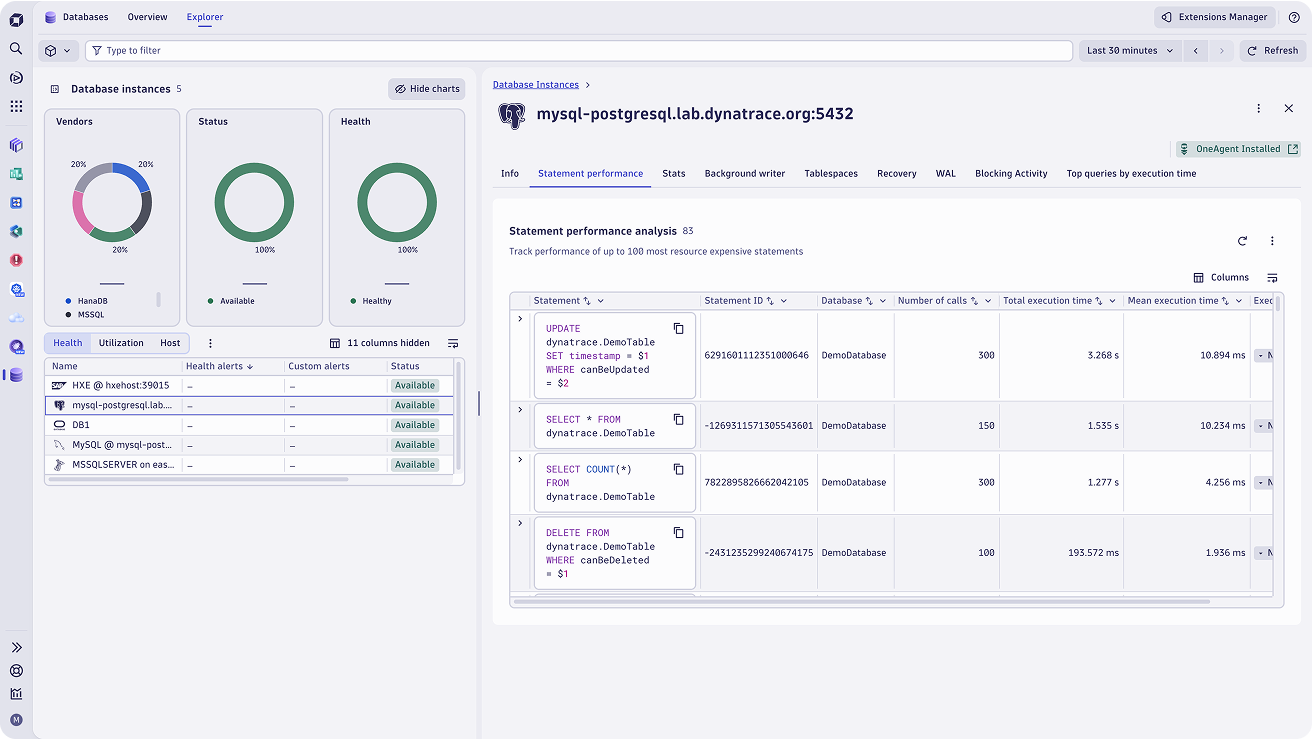
Task: Click the search icon in left sidebar
Action: point(16,48)
